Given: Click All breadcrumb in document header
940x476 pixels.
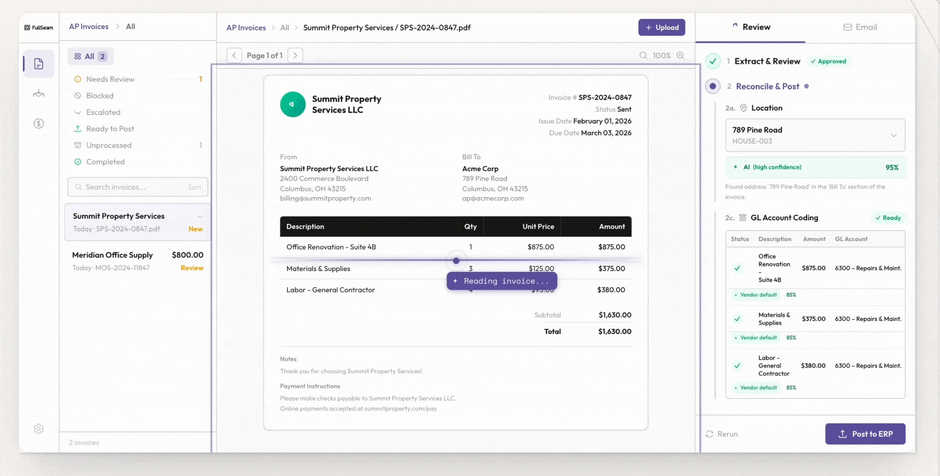Looking at the screenshot, I should tap(285, 28).
